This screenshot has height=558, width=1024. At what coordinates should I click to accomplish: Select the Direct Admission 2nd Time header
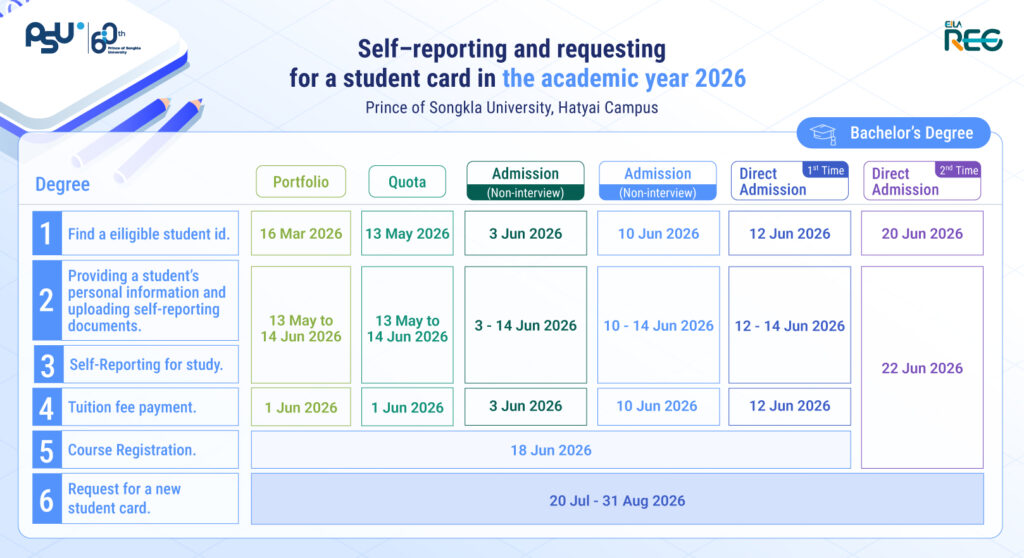coord(921,182)
